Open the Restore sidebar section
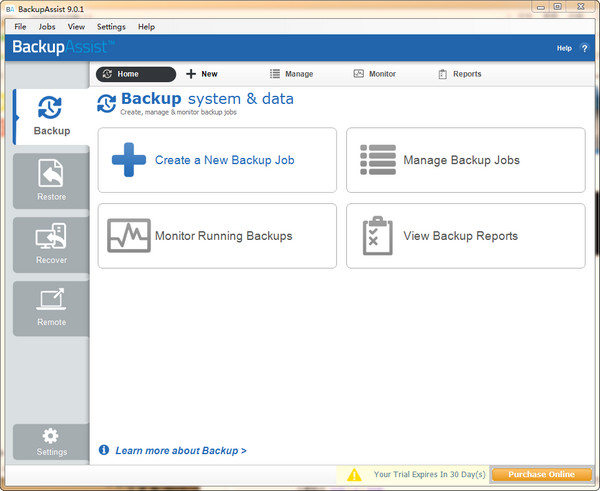600x491 pixels. (x=52, y=181)
